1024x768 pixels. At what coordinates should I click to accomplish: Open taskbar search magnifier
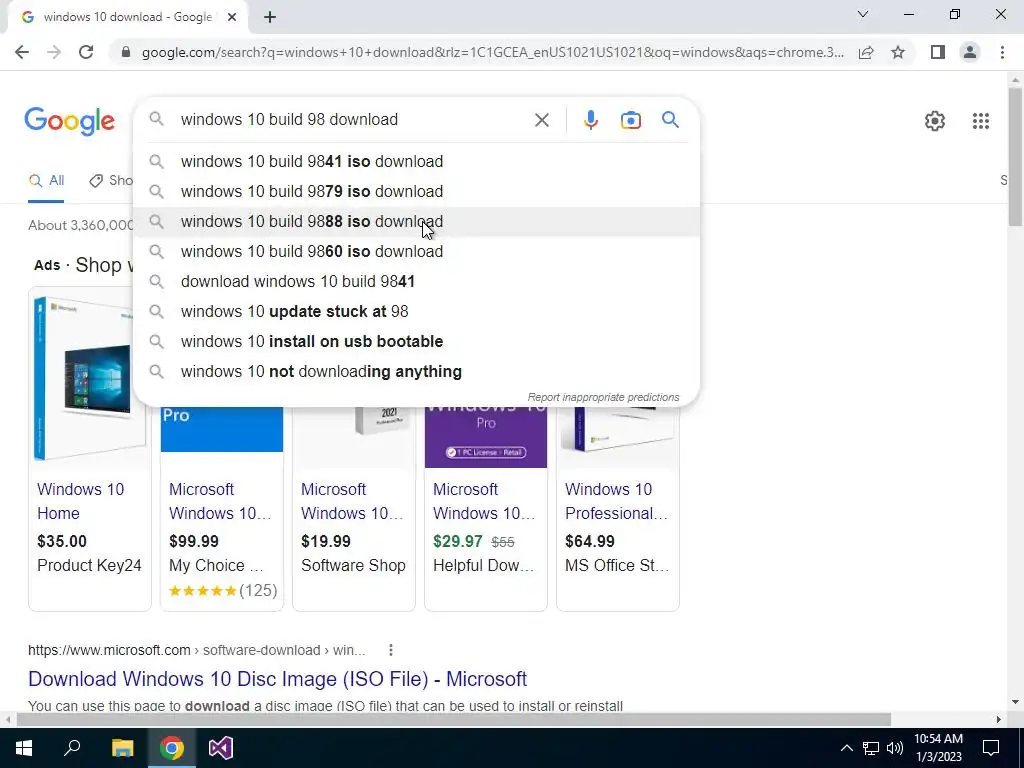[72, 748]
